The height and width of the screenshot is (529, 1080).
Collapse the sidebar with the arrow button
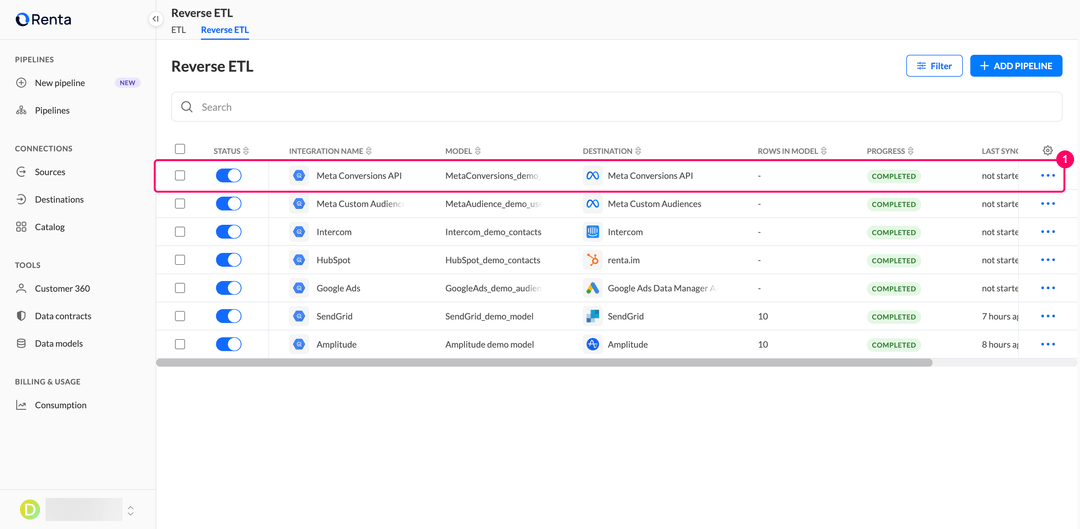pos(156,19)
